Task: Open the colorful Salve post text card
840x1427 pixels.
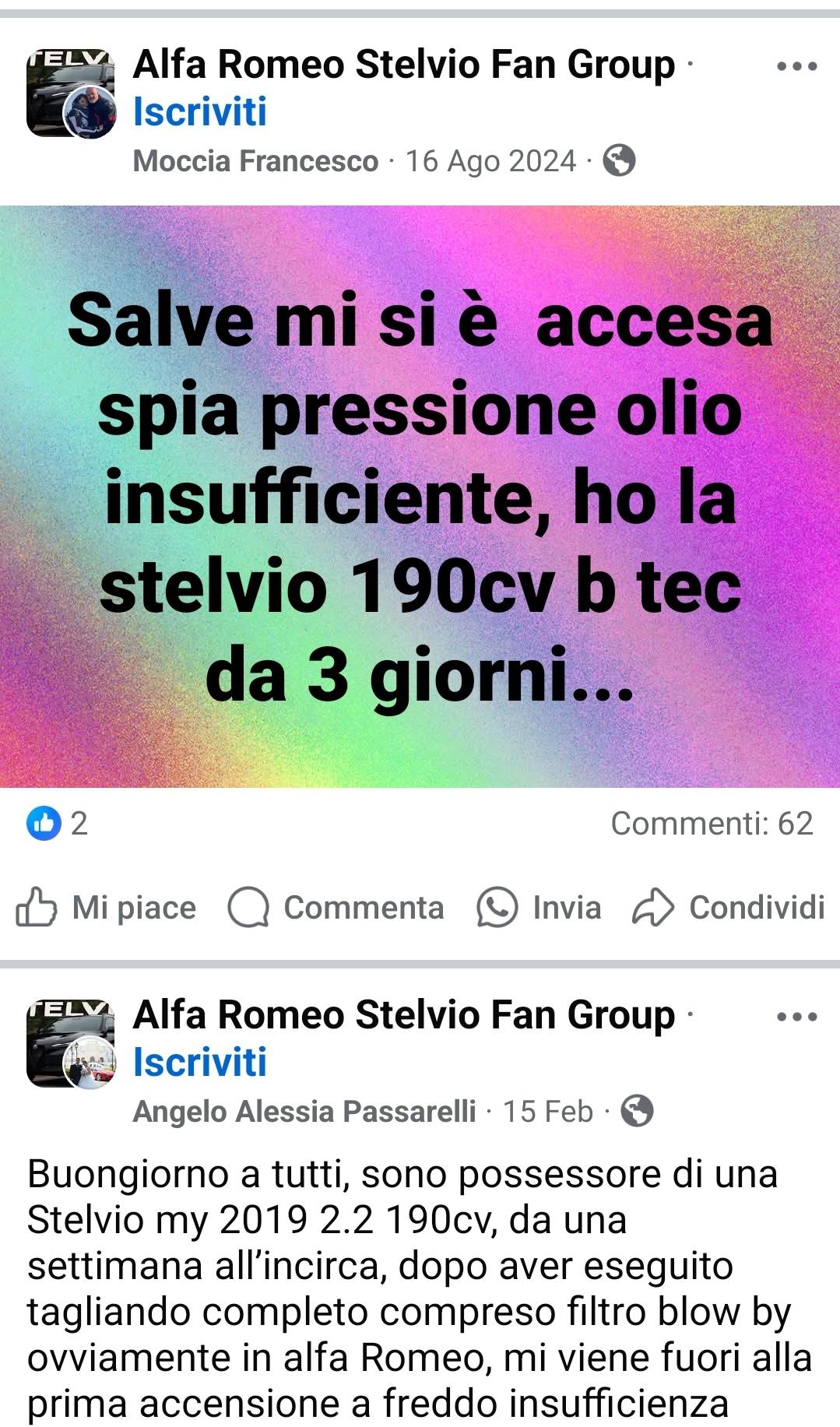Action: [x=420, y=497]
